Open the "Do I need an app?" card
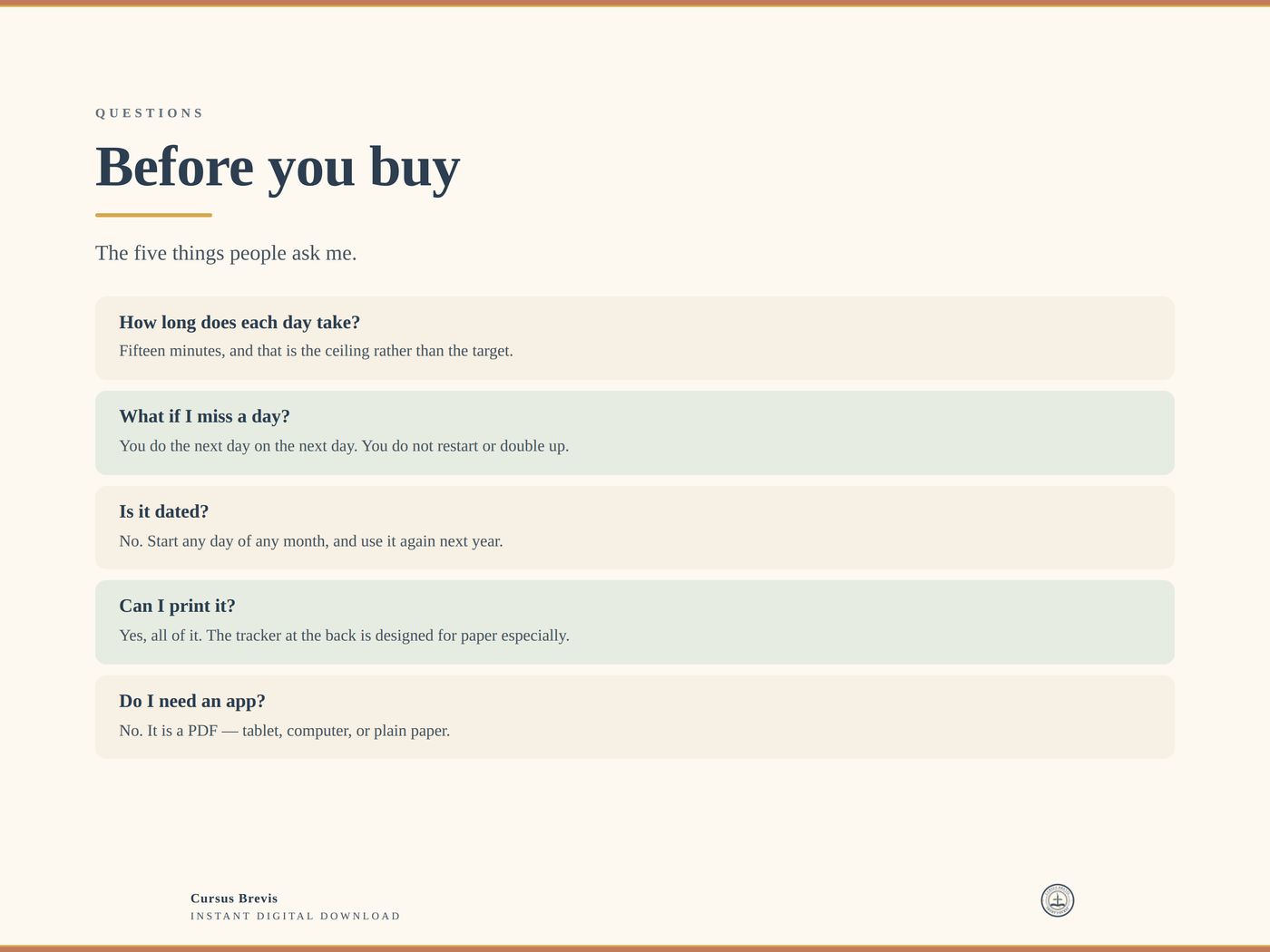The image size is (1270, 952). [635, 717]
